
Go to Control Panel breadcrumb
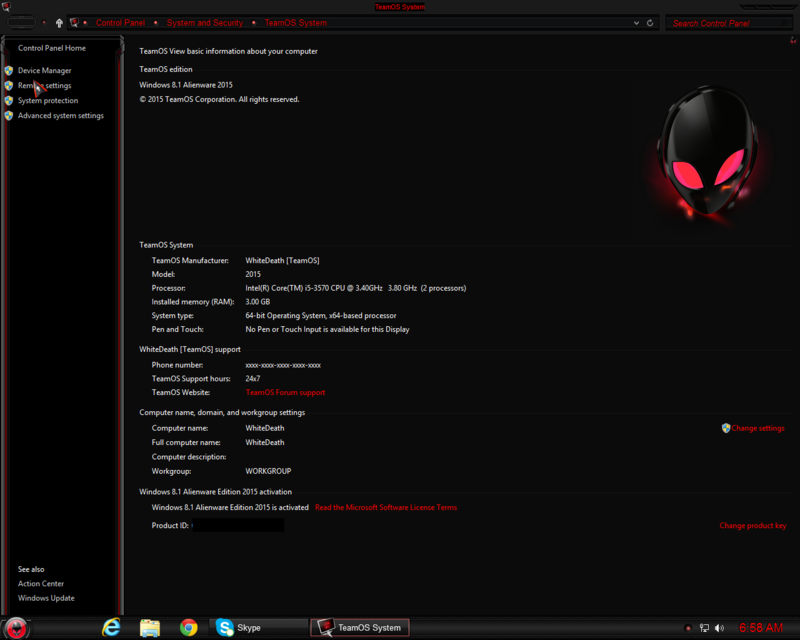[120, 22]
